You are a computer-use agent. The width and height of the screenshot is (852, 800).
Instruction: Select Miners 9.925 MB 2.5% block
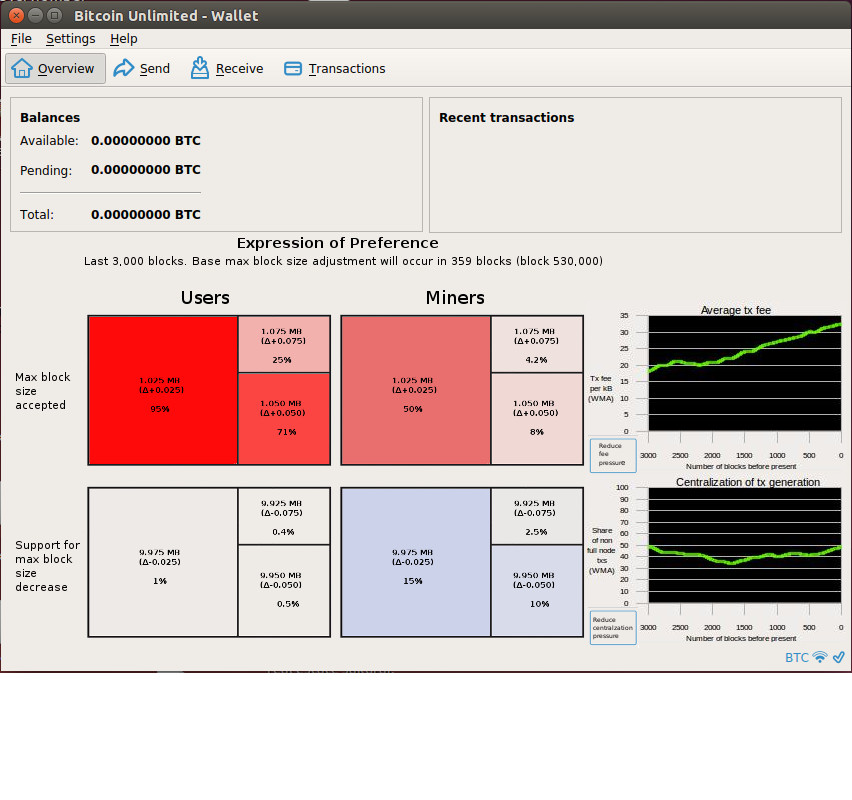[537, 516]
